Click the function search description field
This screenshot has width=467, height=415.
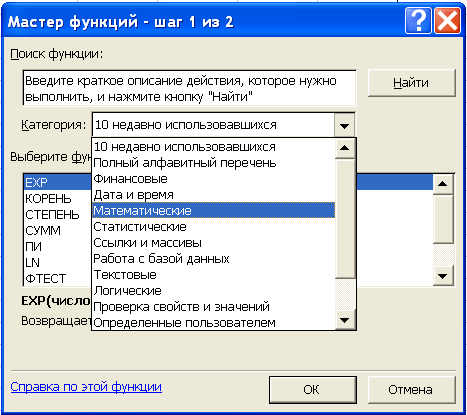pyautogui.click(x=189, y=88)
